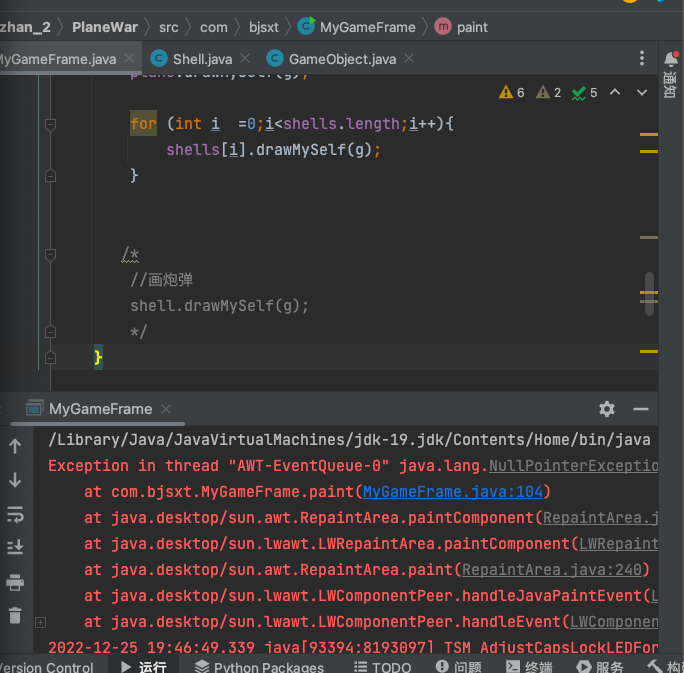Click the bottom yellow warning stripe marker
684x673 pixels.
click(649, 351)
